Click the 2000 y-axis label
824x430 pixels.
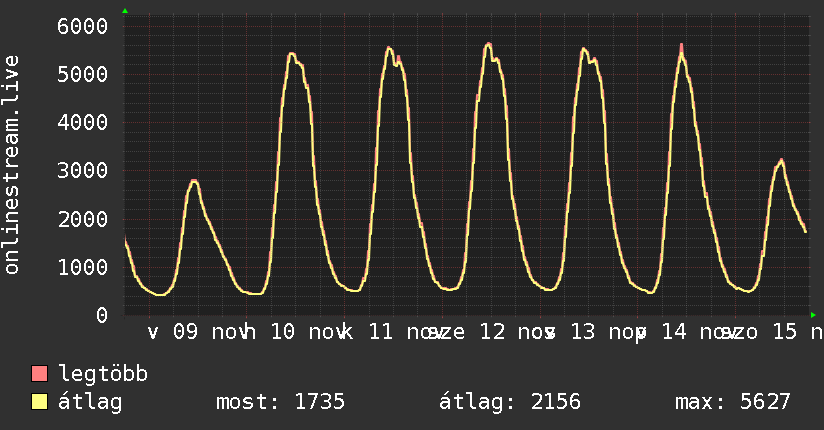[83, 219]
